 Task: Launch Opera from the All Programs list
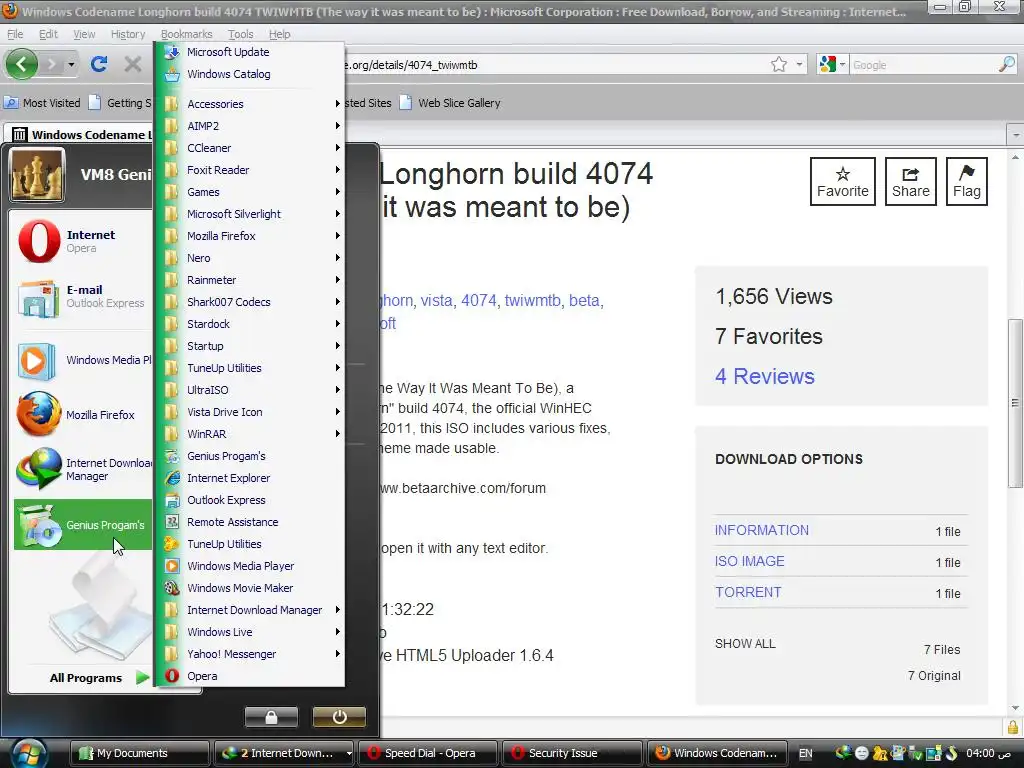(x=248, y=676)
